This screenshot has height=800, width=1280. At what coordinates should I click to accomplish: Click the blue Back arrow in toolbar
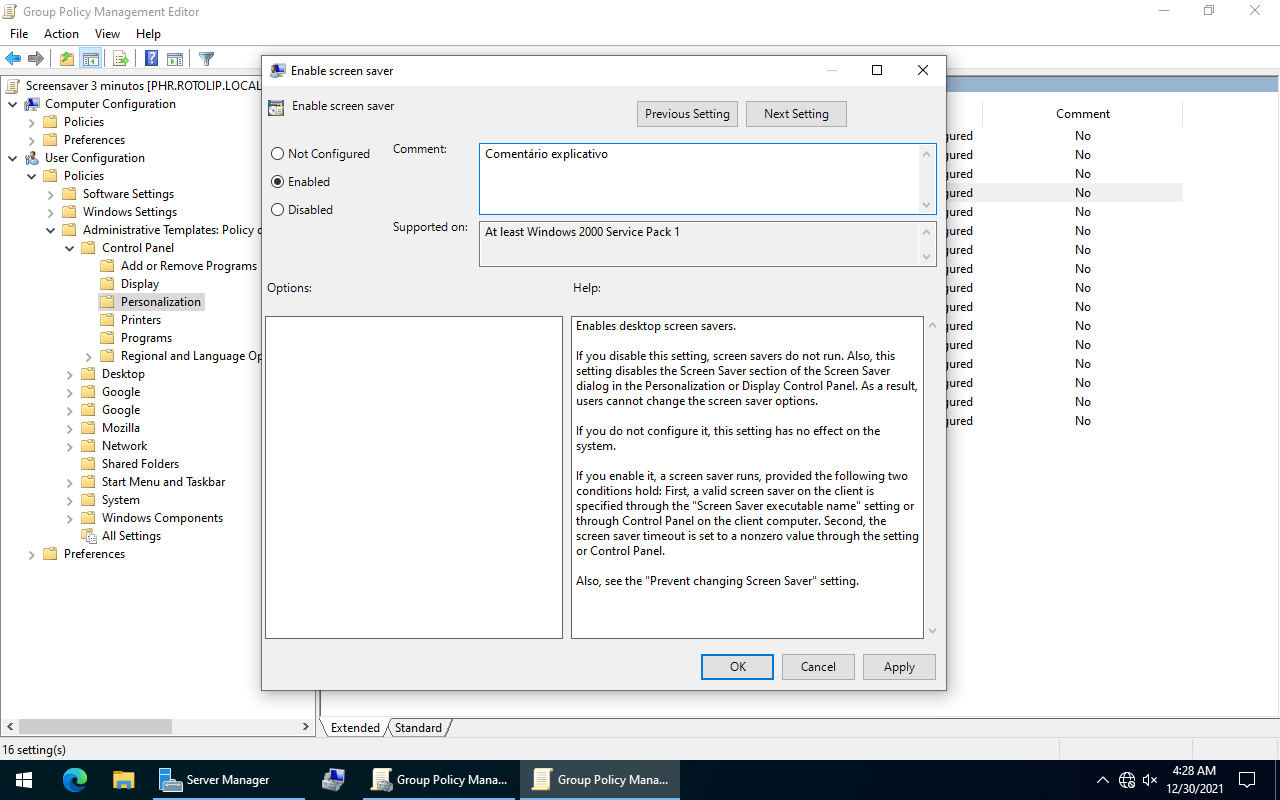pos(13,59)
